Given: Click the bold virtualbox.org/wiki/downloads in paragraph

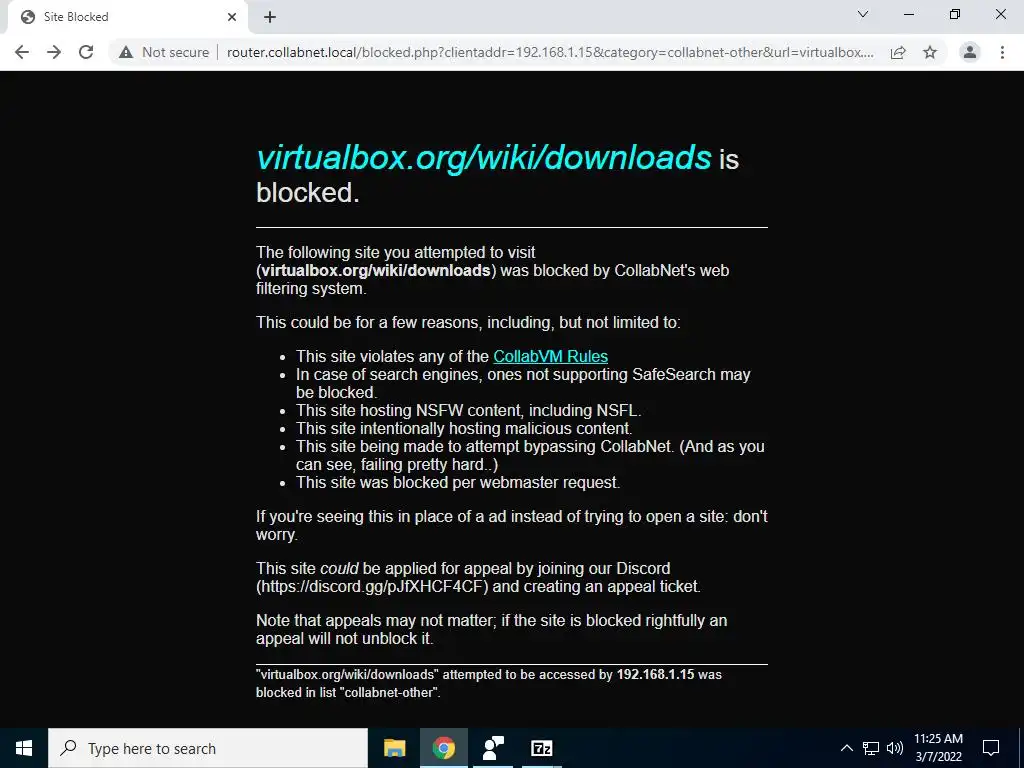Looking at the screenshot, I should (x=376, y=270).
